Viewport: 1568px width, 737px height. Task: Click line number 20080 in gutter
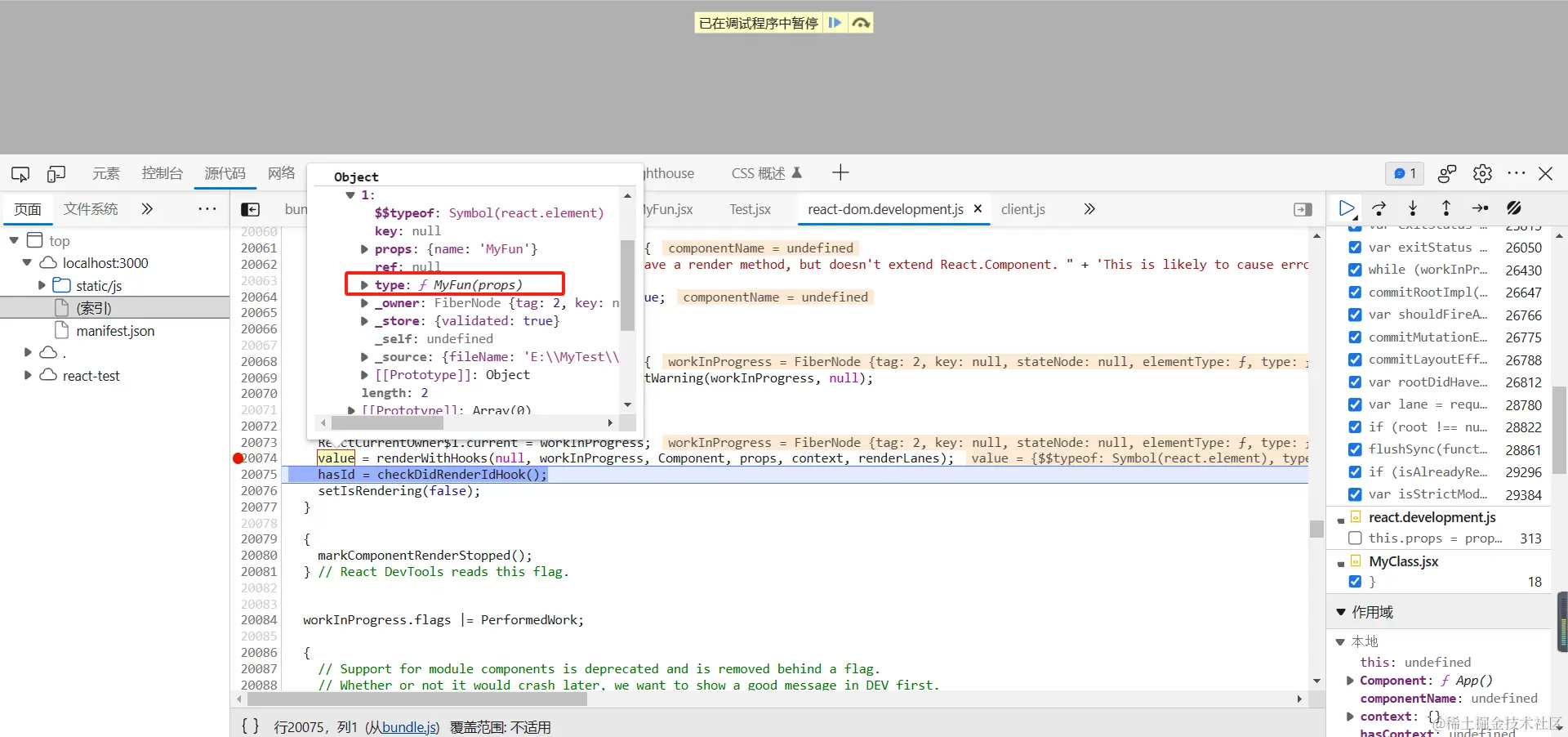[259, 556]
